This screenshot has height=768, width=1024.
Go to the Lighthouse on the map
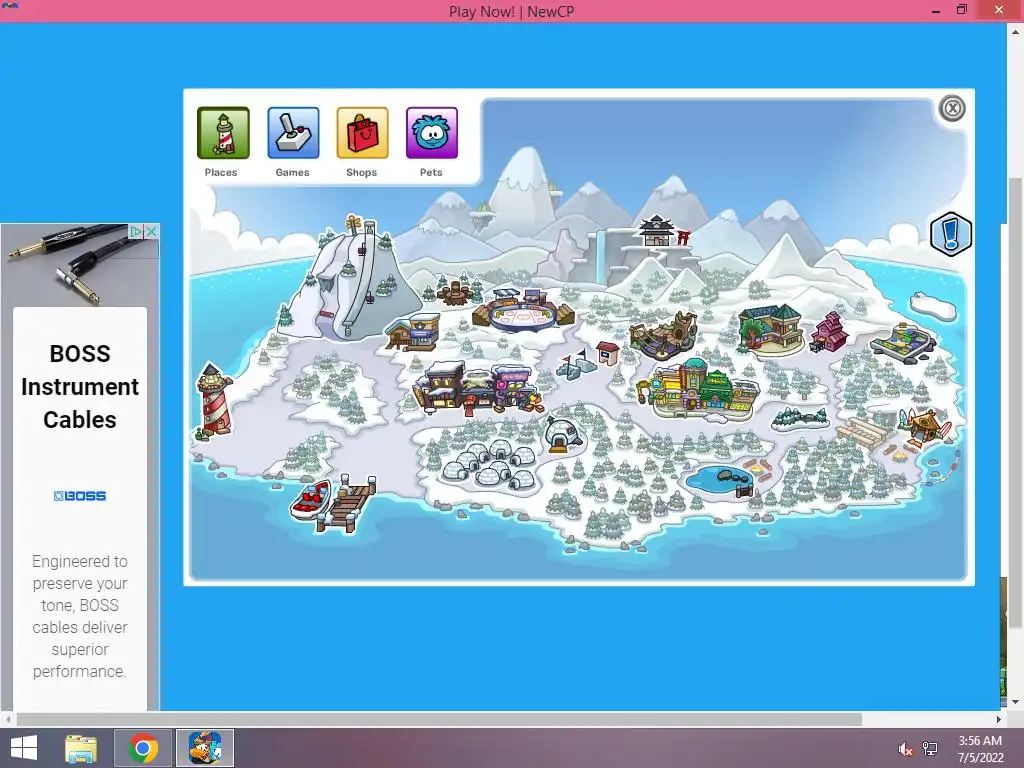point(214,400)
